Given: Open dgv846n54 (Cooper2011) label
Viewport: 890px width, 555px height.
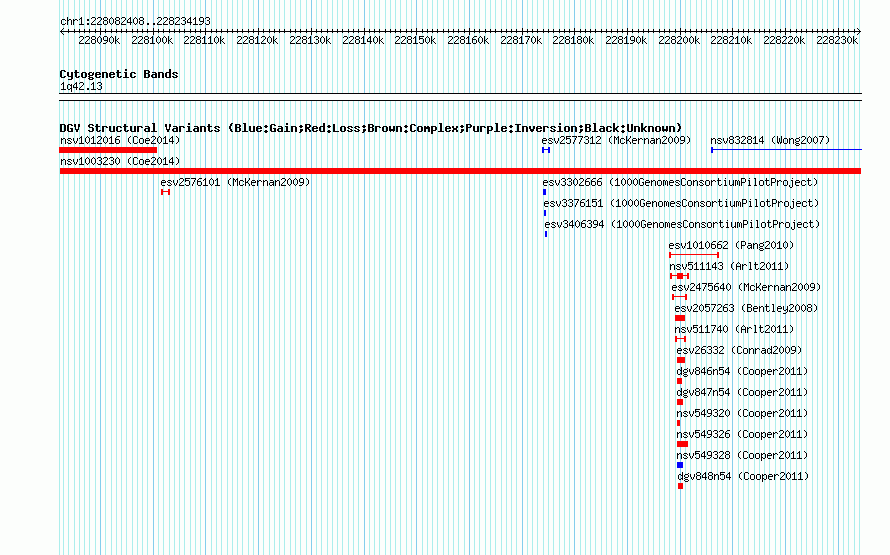Looking at the screenshot, I should [x=742, y=371].
